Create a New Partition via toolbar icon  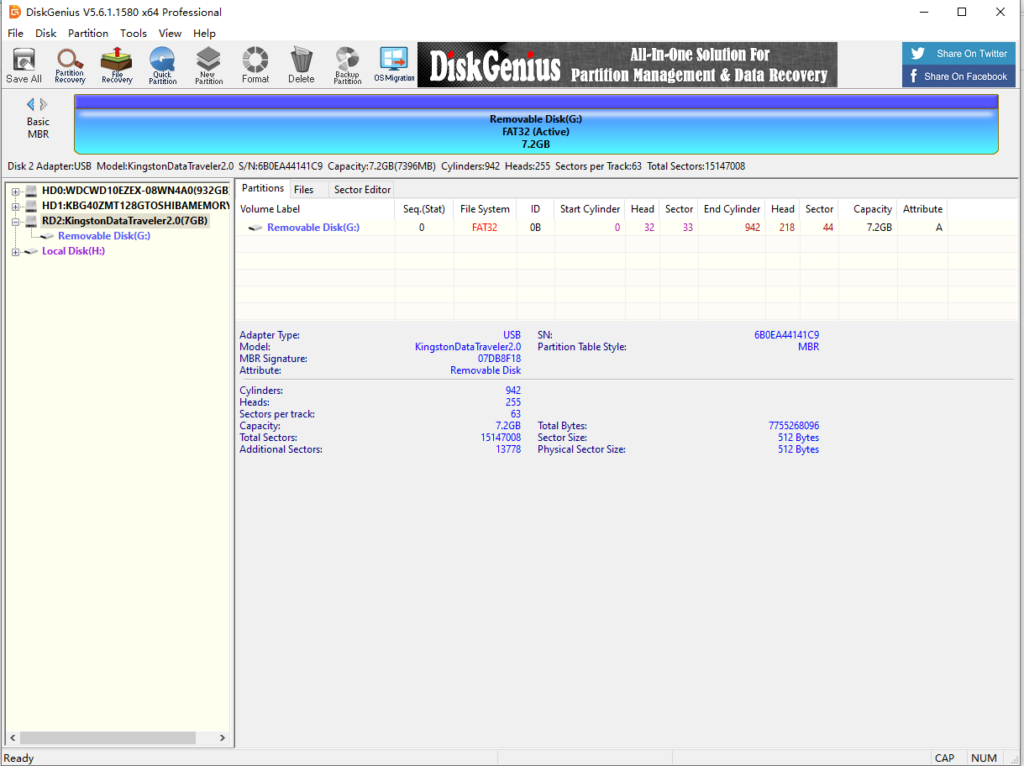[208, 65]
